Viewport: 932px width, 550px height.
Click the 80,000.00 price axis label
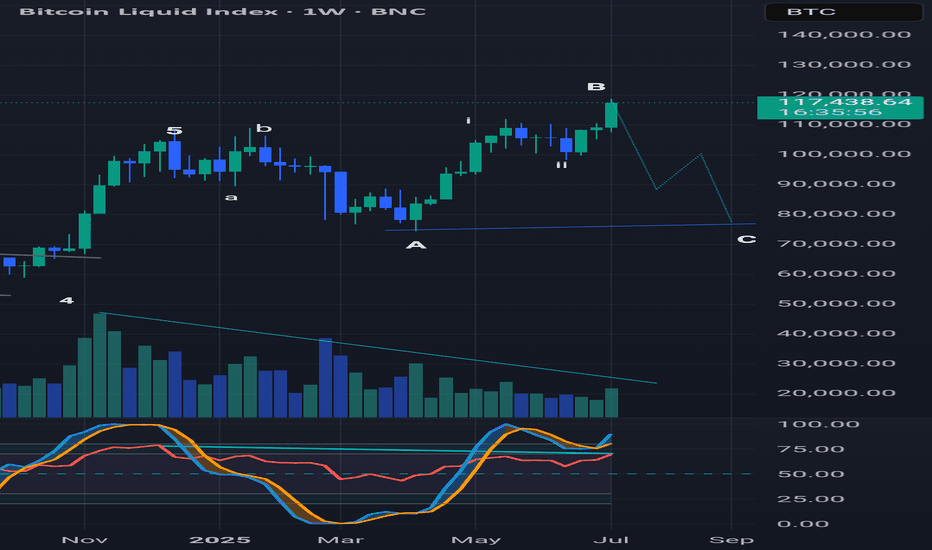pos(836,213)
